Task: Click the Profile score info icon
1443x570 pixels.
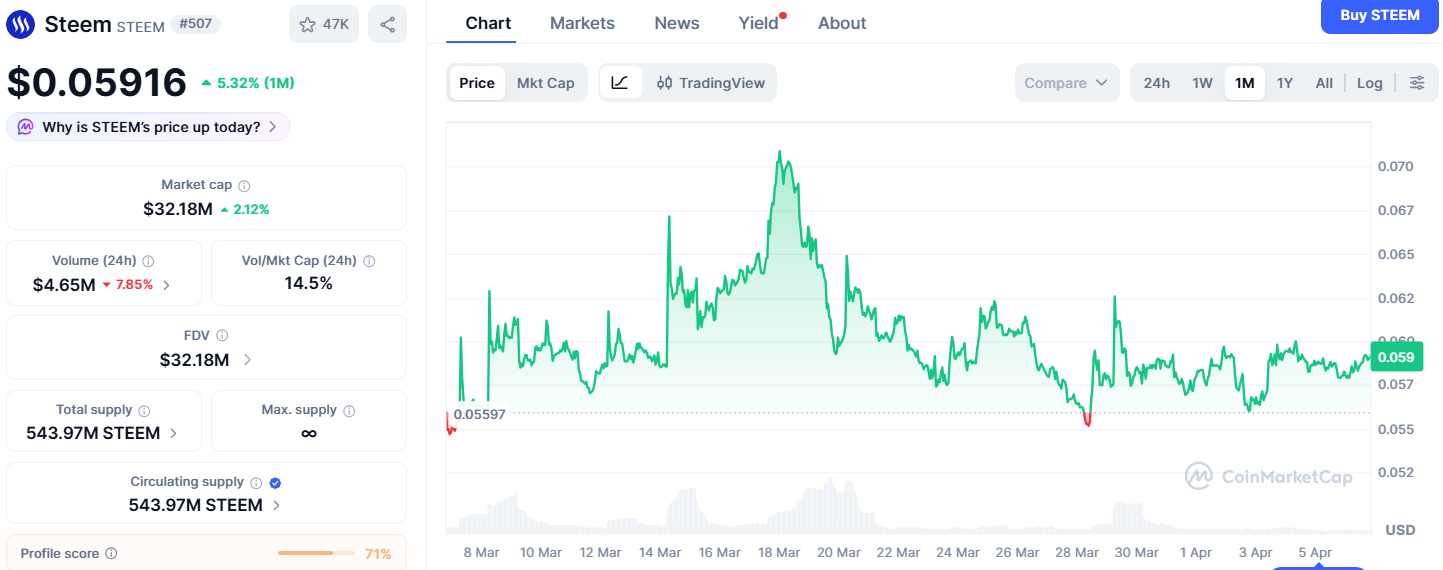Action: tap(111, 553)
